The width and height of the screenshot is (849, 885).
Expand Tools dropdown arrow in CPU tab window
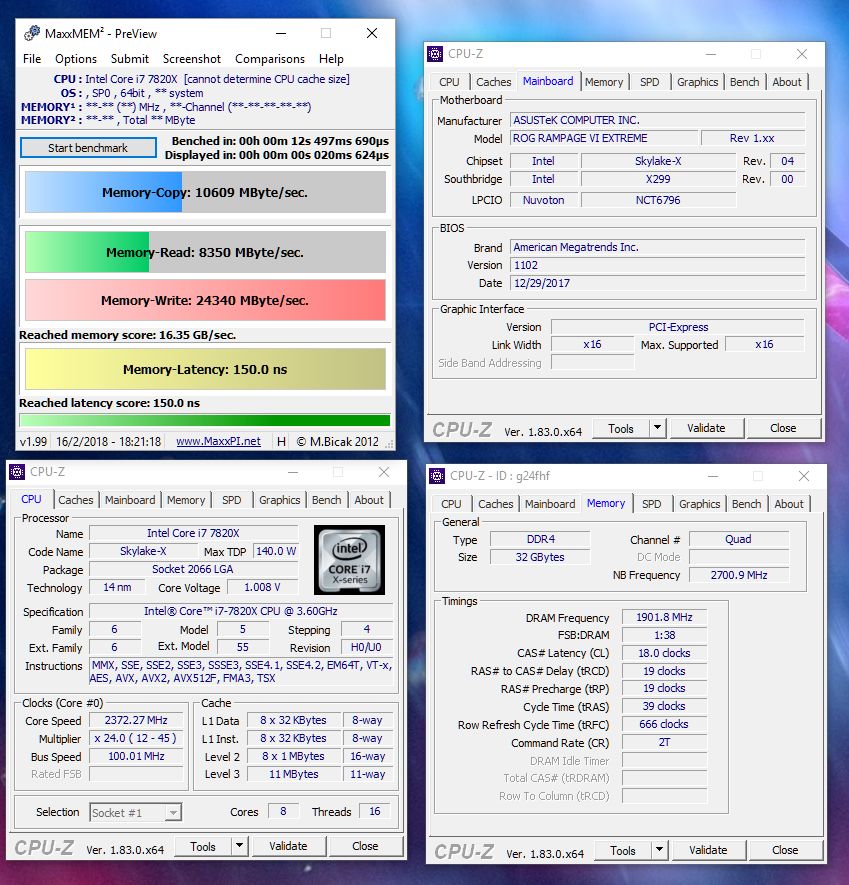tap(239, 846)
